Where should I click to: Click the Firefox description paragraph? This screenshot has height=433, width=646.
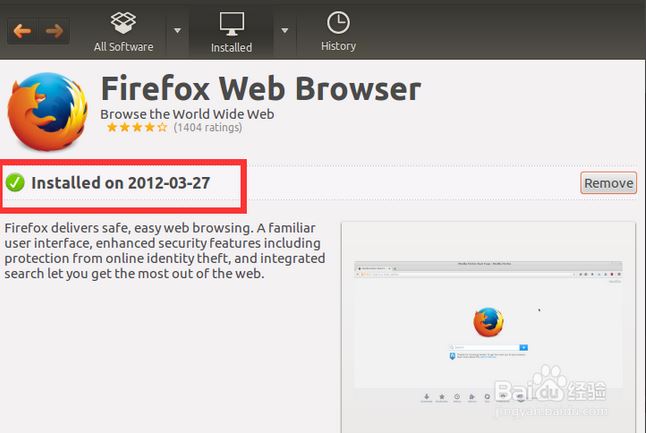(x=165, y=250)
